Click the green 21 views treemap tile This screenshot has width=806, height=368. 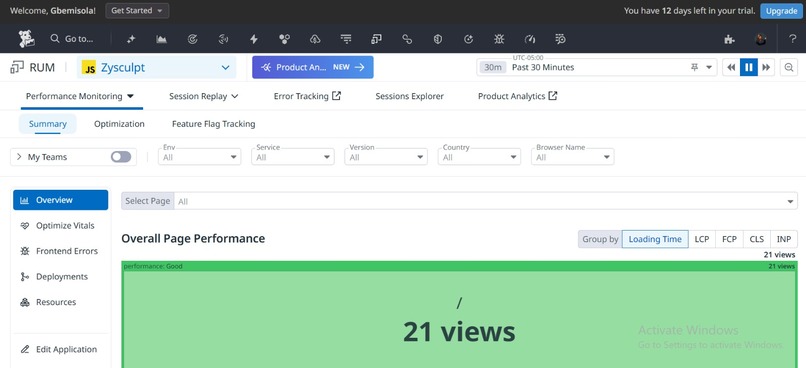[x=460, y=319]
